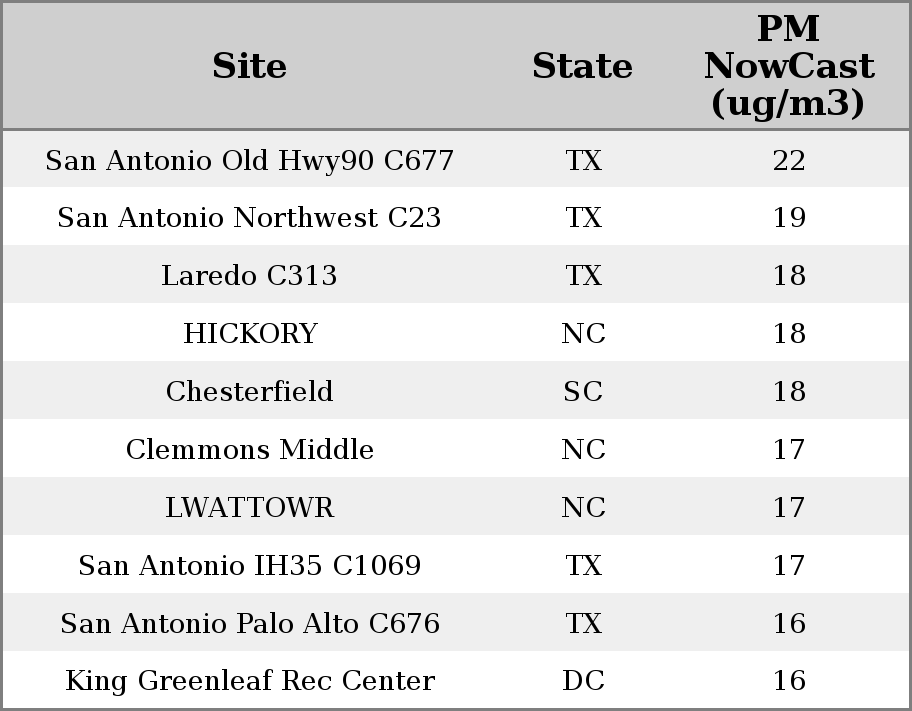Click the state cell in the HICKORY row

click(583, 334)
